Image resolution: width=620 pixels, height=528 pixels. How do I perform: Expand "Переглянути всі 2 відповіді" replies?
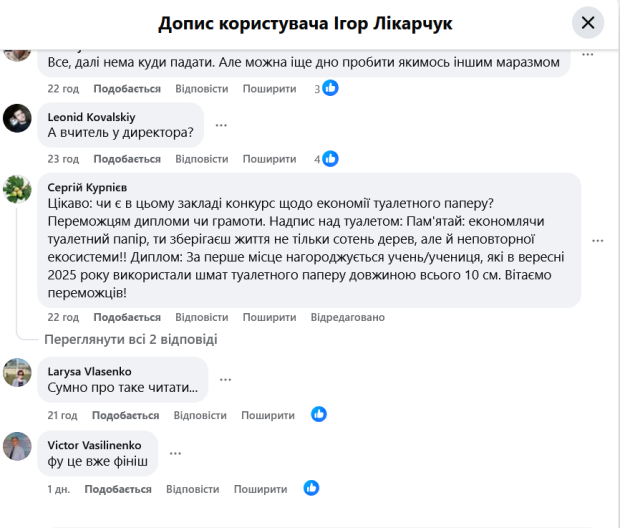pyautogui.click(x=130, y=339)
